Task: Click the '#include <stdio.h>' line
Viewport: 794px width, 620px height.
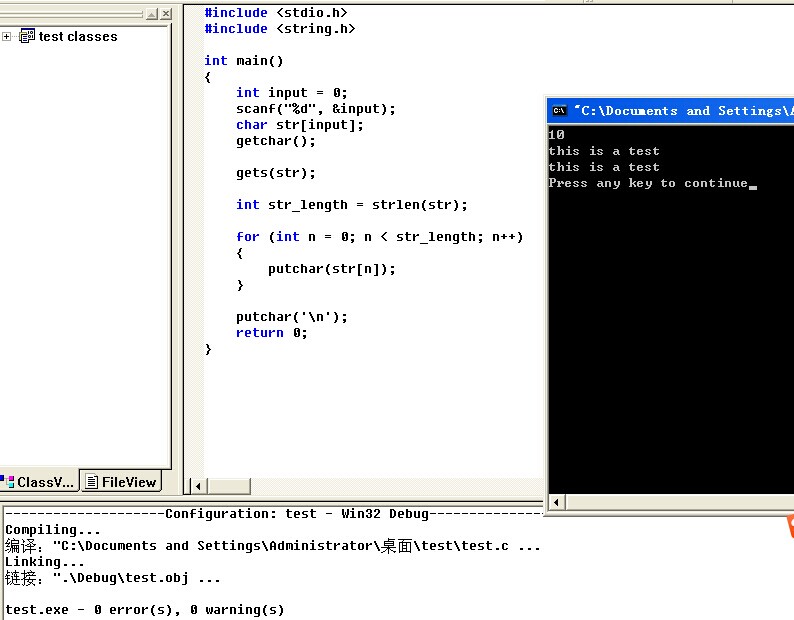Action: (276, 13)
